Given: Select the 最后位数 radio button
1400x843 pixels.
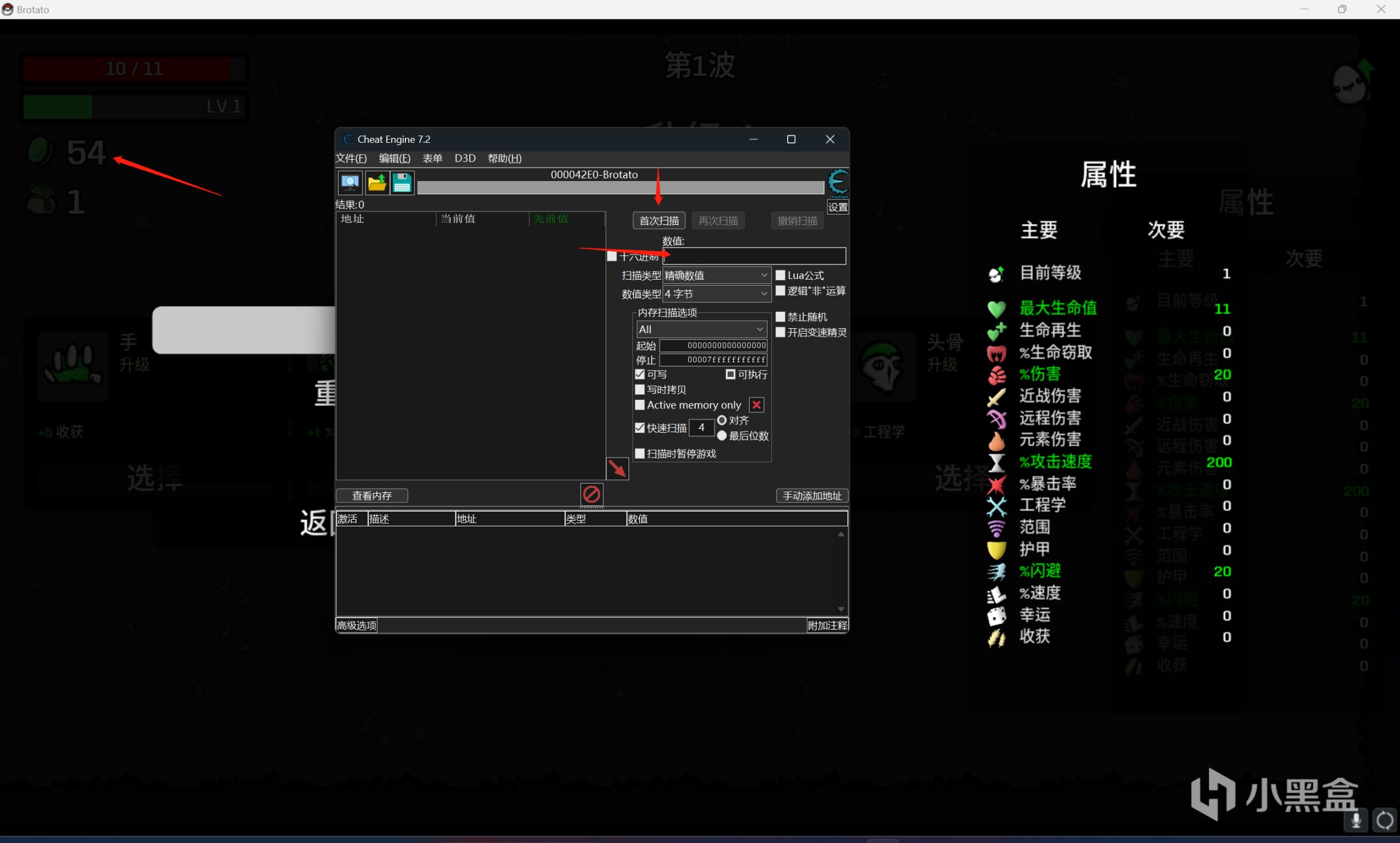Looking at the screenshot, I should pos(722,436).
